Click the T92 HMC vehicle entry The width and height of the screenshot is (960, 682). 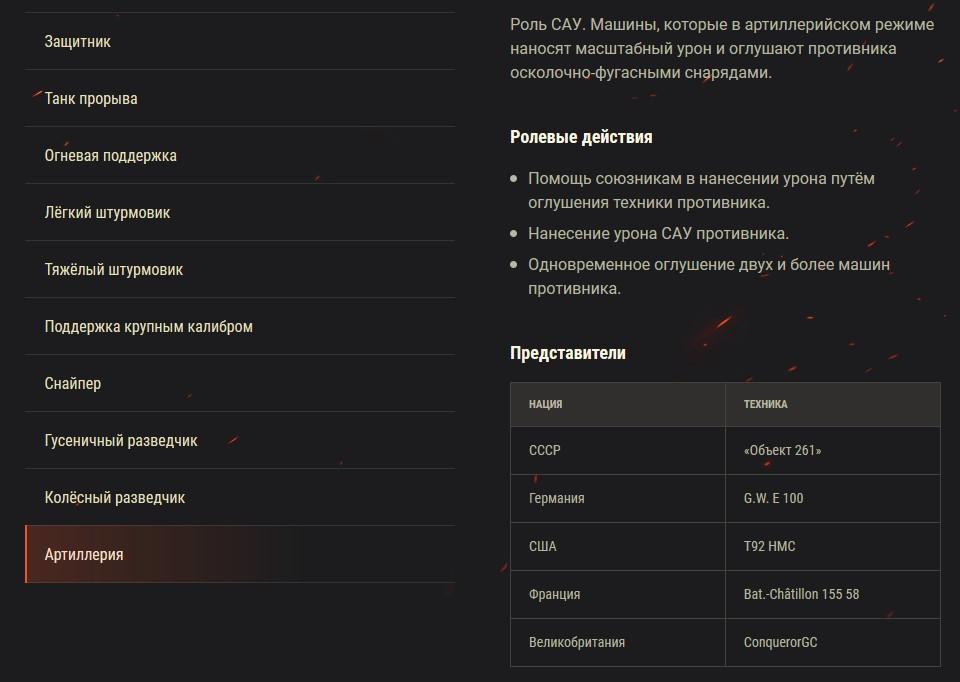pyautogui.click(x=769, y=546)
